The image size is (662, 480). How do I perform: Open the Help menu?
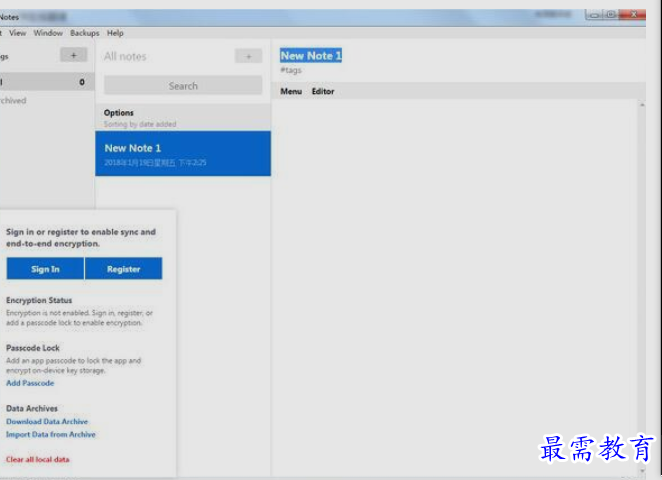click(115, 33)
